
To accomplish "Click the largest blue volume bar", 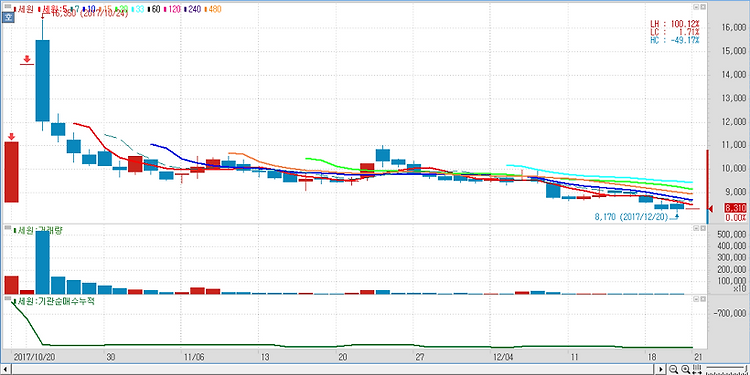I will 43,263.
